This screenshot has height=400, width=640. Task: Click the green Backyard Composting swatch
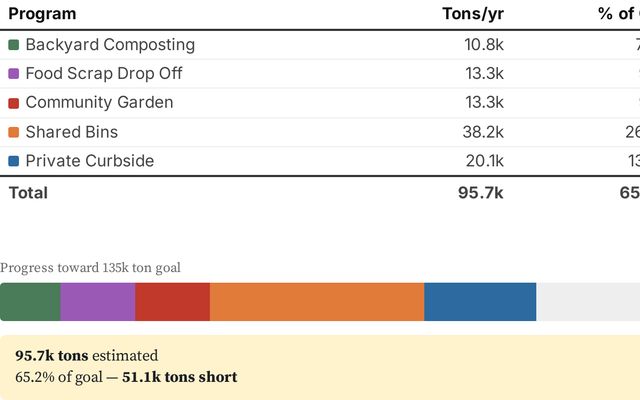click(14, 45)
